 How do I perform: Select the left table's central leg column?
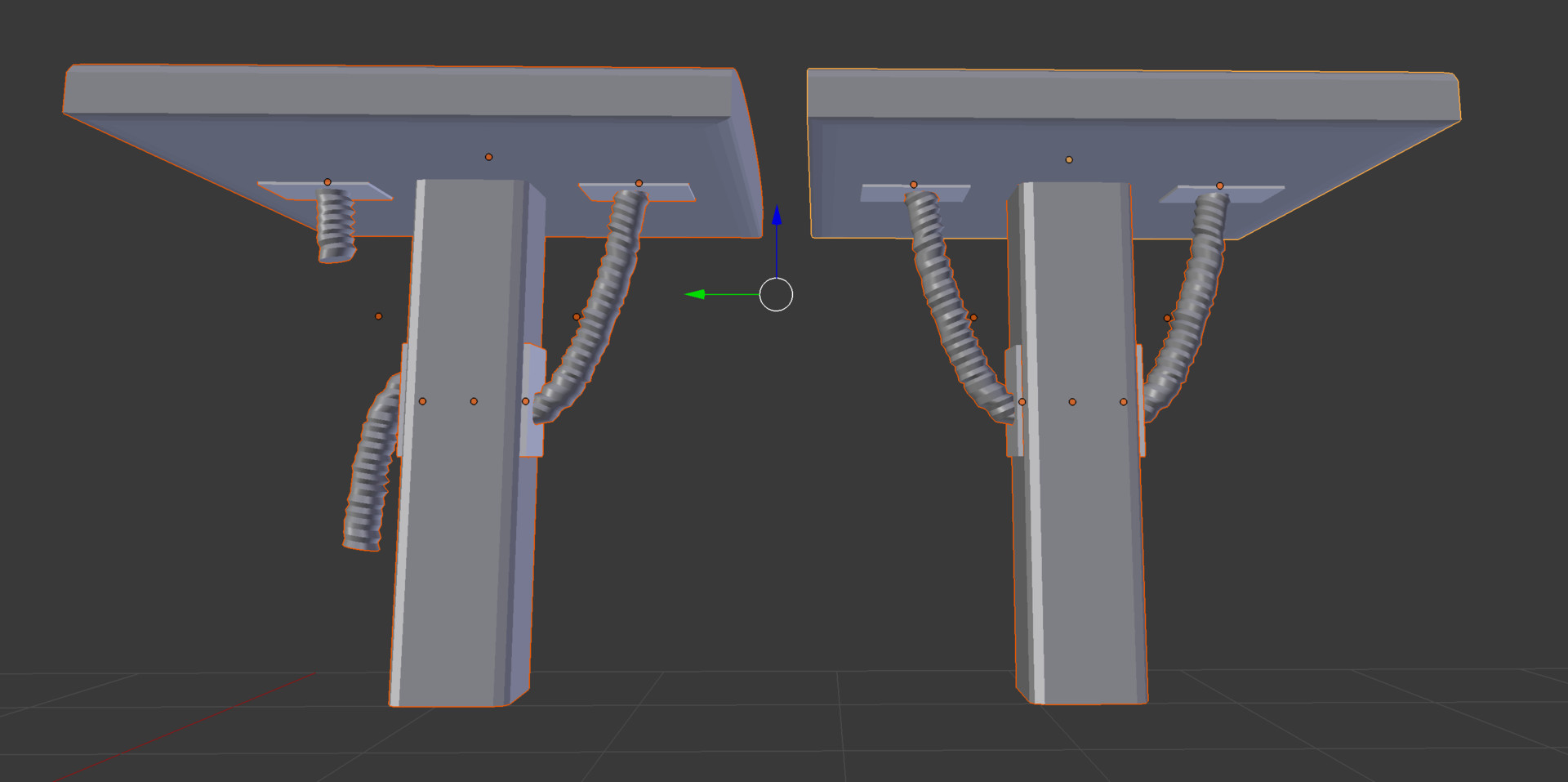465,572
